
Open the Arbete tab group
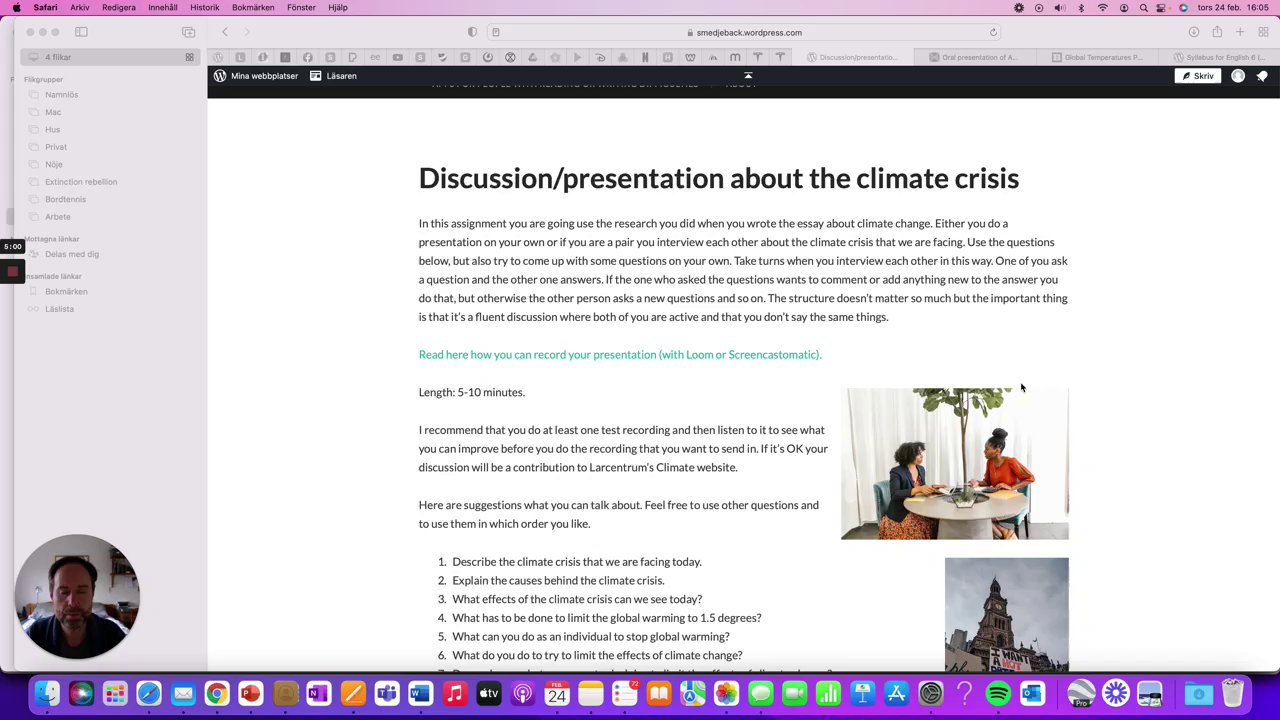click(x=58, y=217)
